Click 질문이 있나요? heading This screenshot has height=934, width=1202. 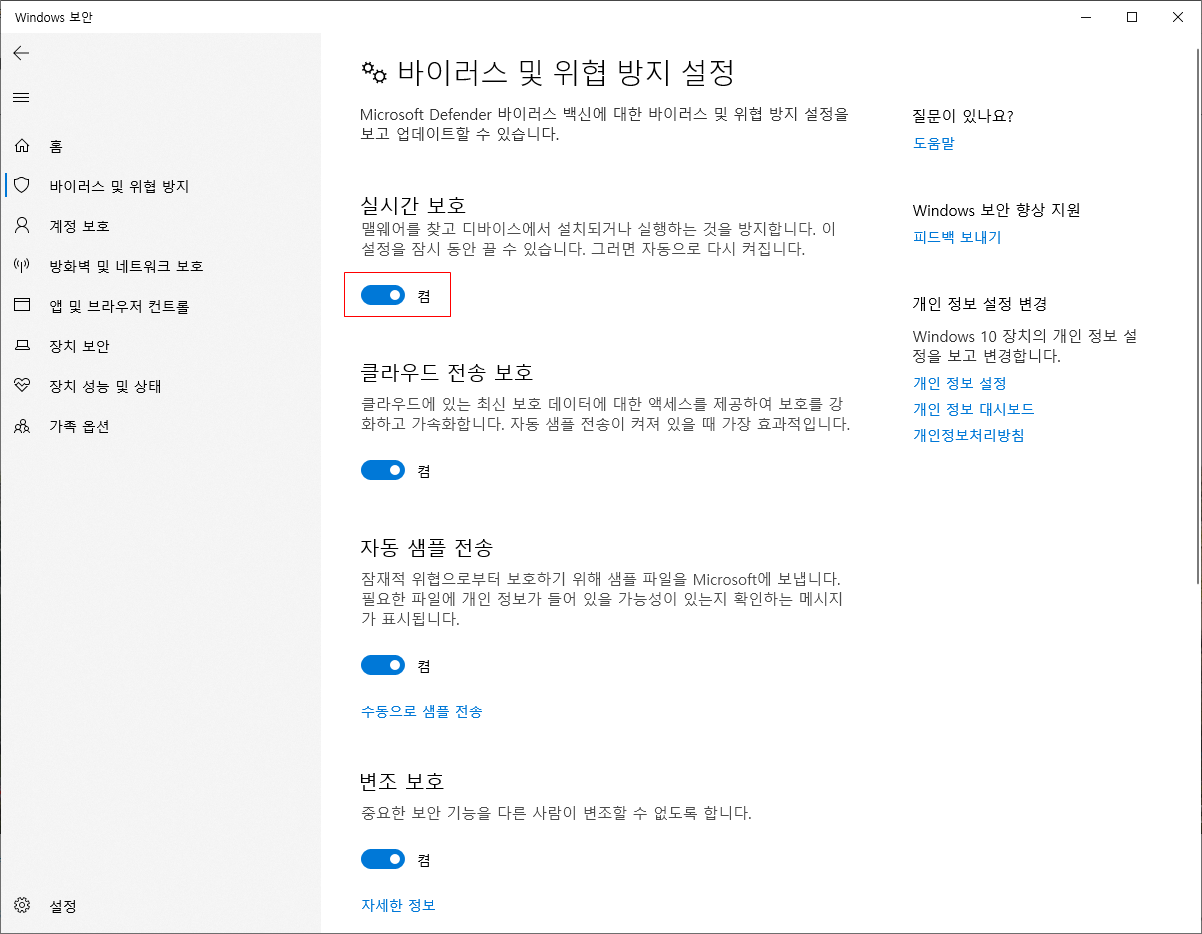[963, 116]
